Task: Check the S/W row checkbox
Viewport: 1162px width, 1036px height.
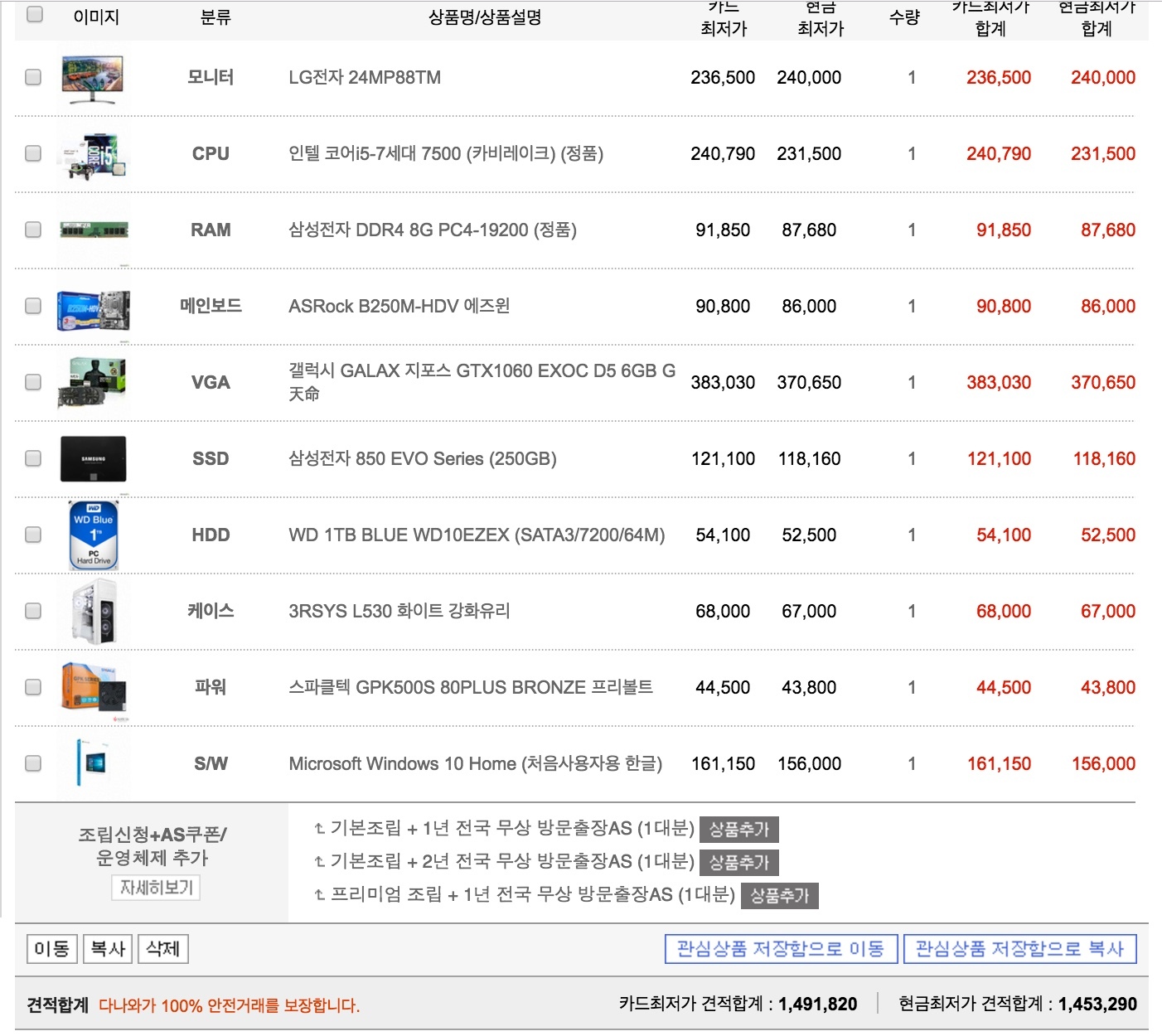Action: (x=33, y=763)
